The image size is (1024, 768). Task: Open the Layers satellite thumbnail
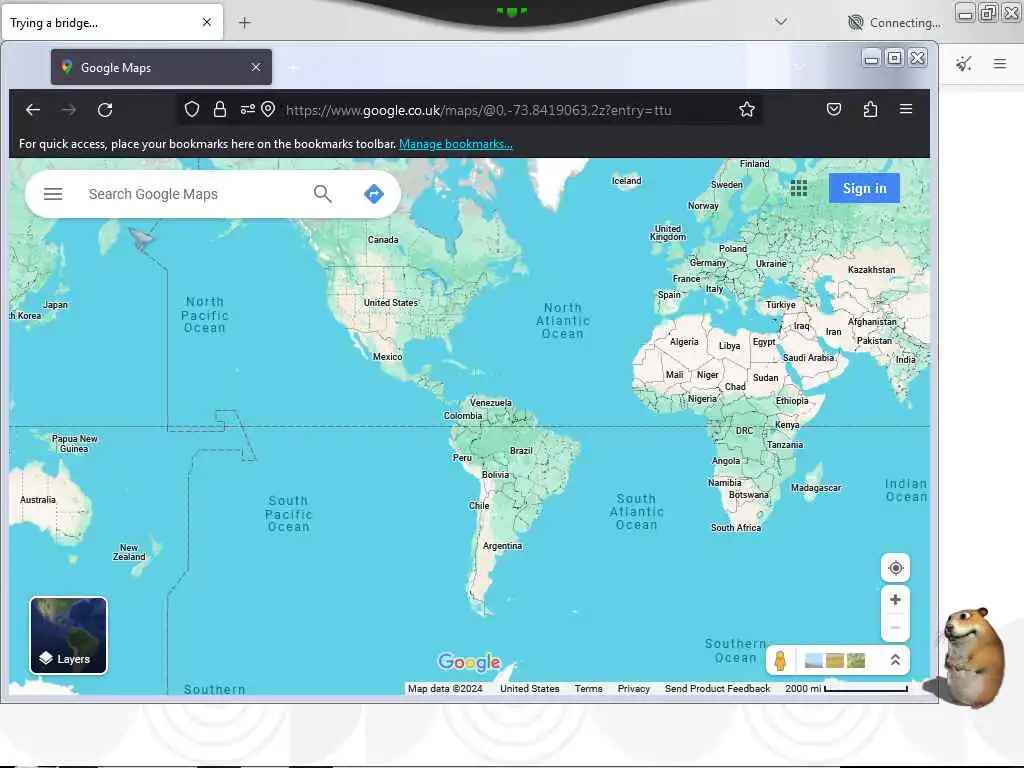[69, 635]
